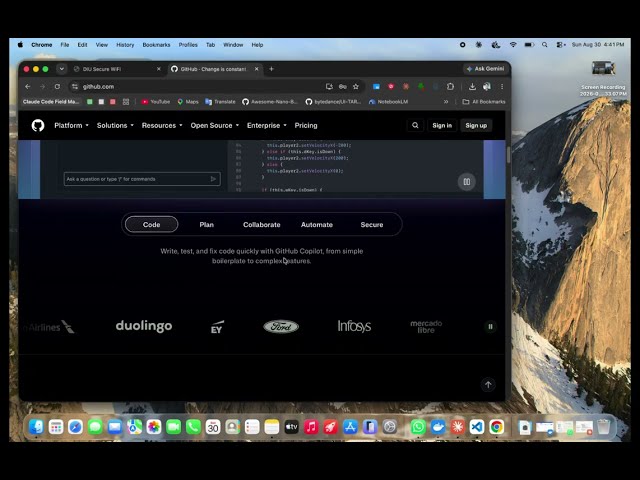Open the Bookmarks menu in menu bar

tap(156, 45)
